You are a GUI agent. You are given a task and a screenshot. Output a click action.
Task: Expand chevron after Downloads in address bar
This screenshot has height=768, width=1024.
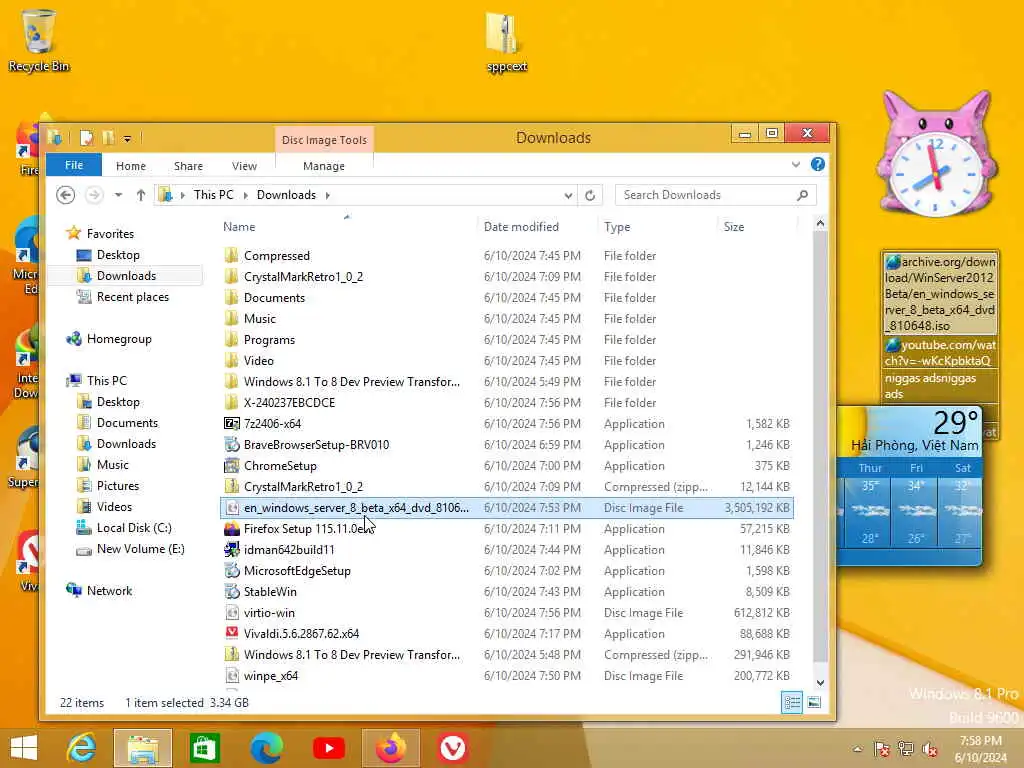327,195
